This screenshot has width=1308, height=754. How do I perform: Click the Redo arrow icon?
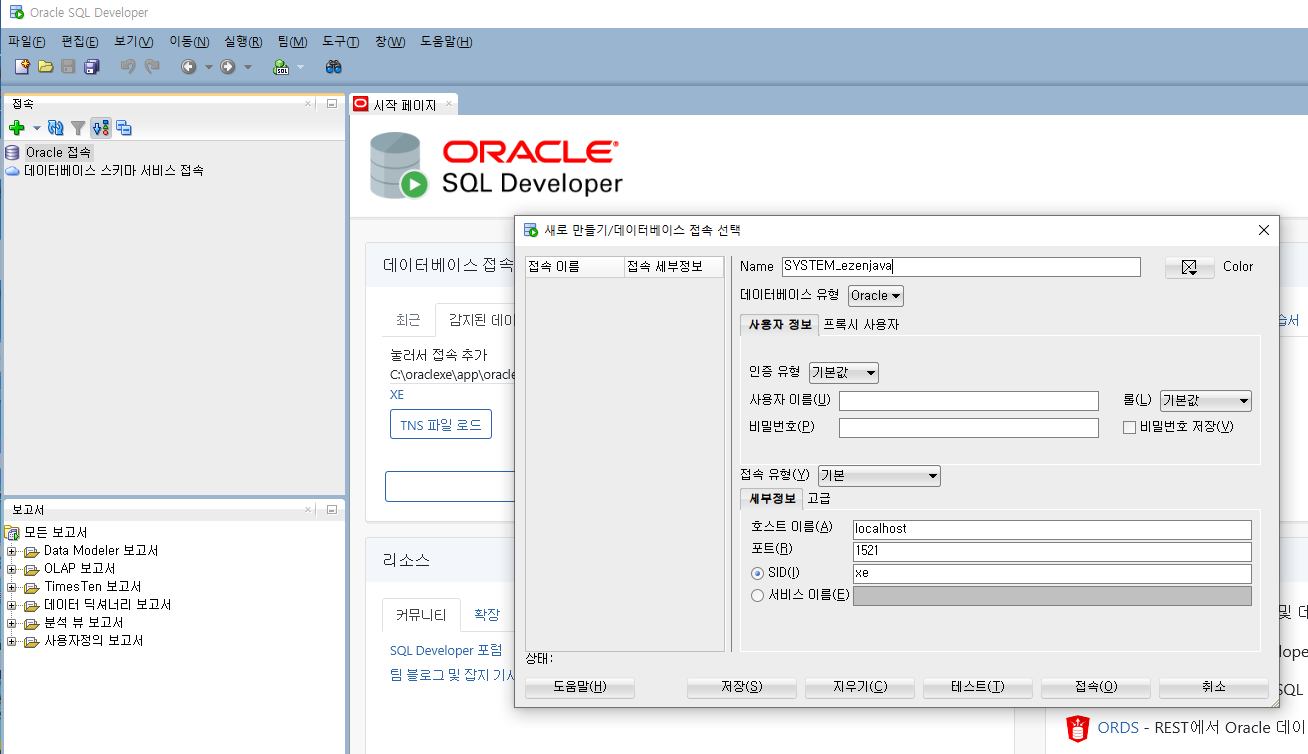pos(152,66)
